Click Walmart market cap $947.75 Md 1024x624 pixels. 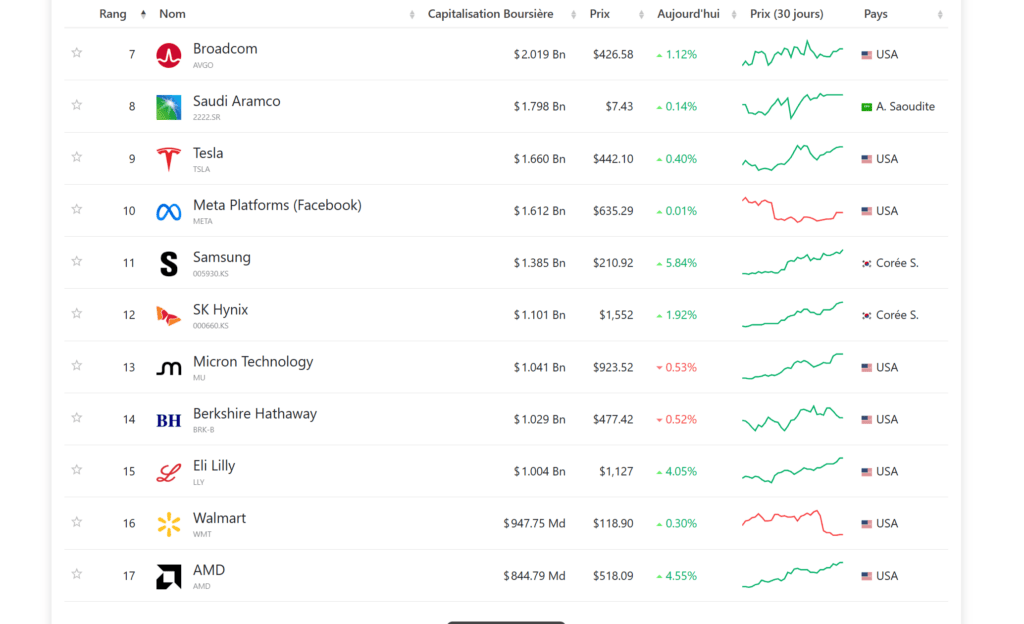[534, 524]
